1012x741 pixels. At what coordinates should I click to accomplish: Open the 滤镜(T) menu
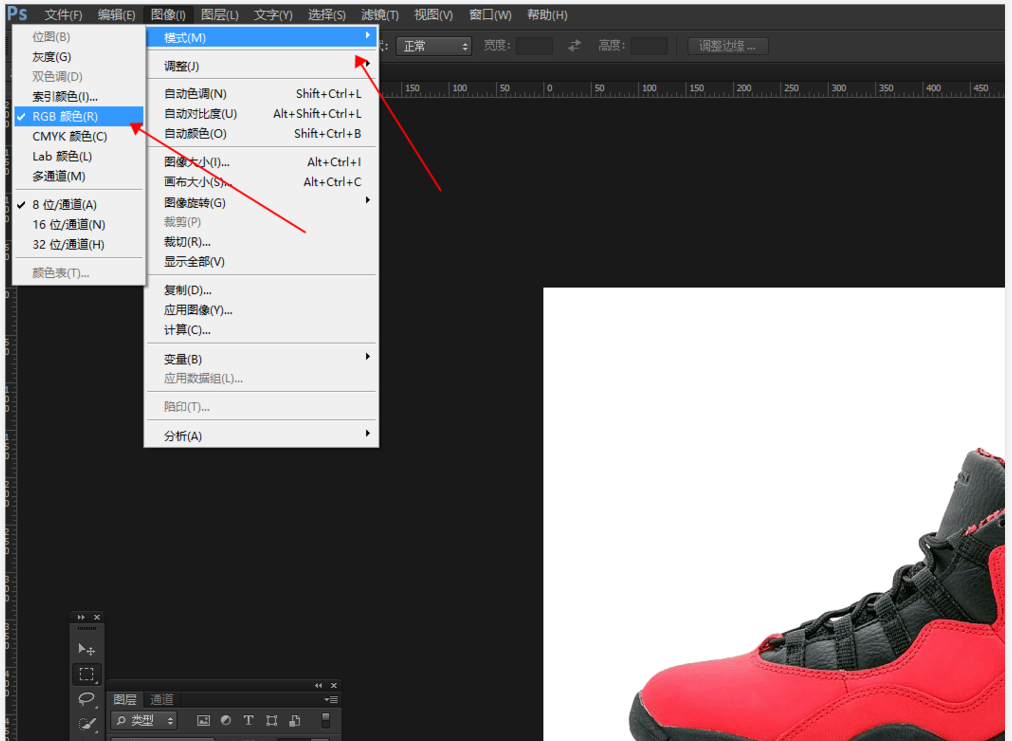click(x=379, y=15)
